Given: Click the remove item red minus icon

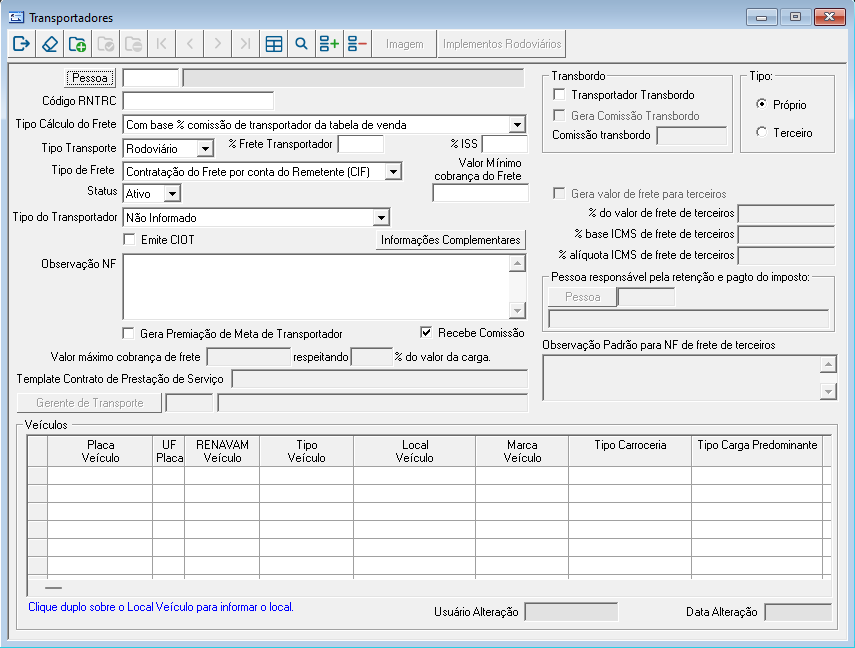Looking at the screenshot, I should click(358, 43).
